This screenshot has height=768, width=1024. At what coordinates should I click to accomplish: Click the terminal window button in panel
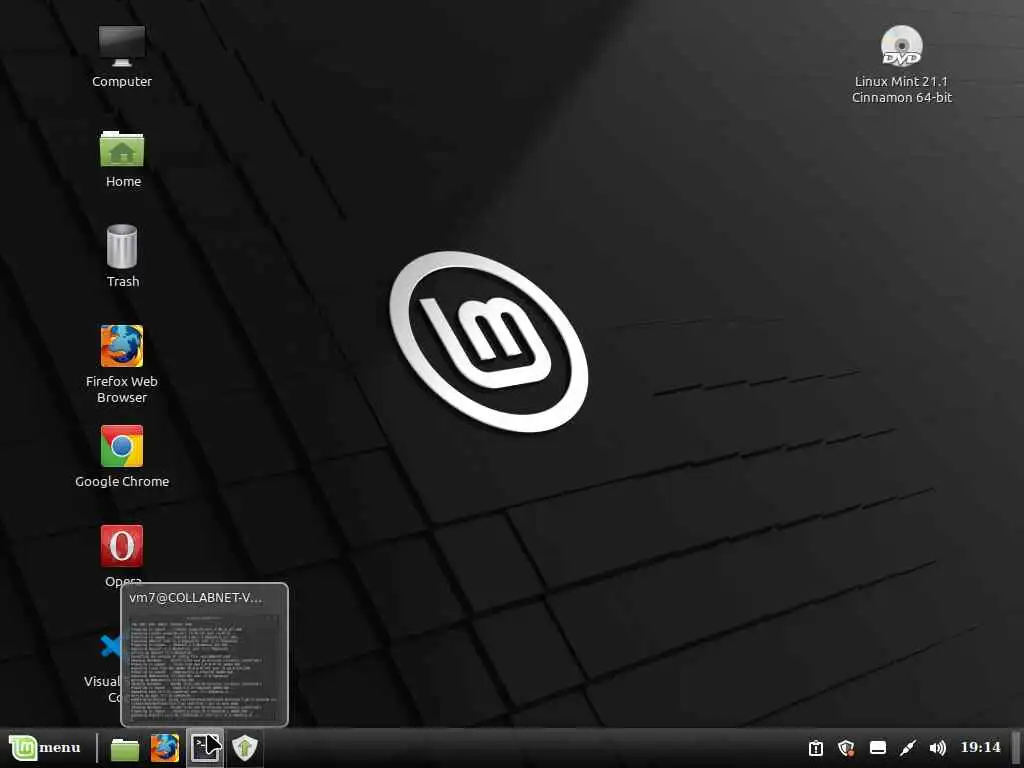click(205, 748)
